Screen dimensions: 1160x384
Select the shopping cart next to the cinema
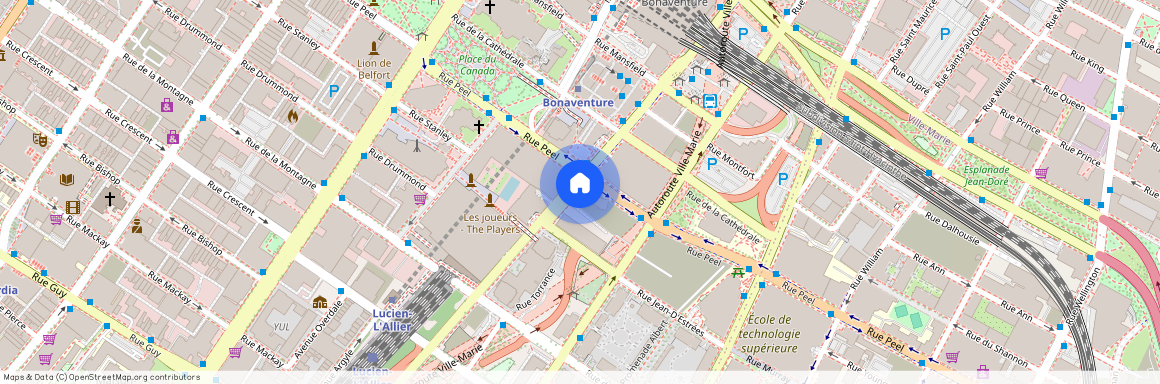point(55,219)
